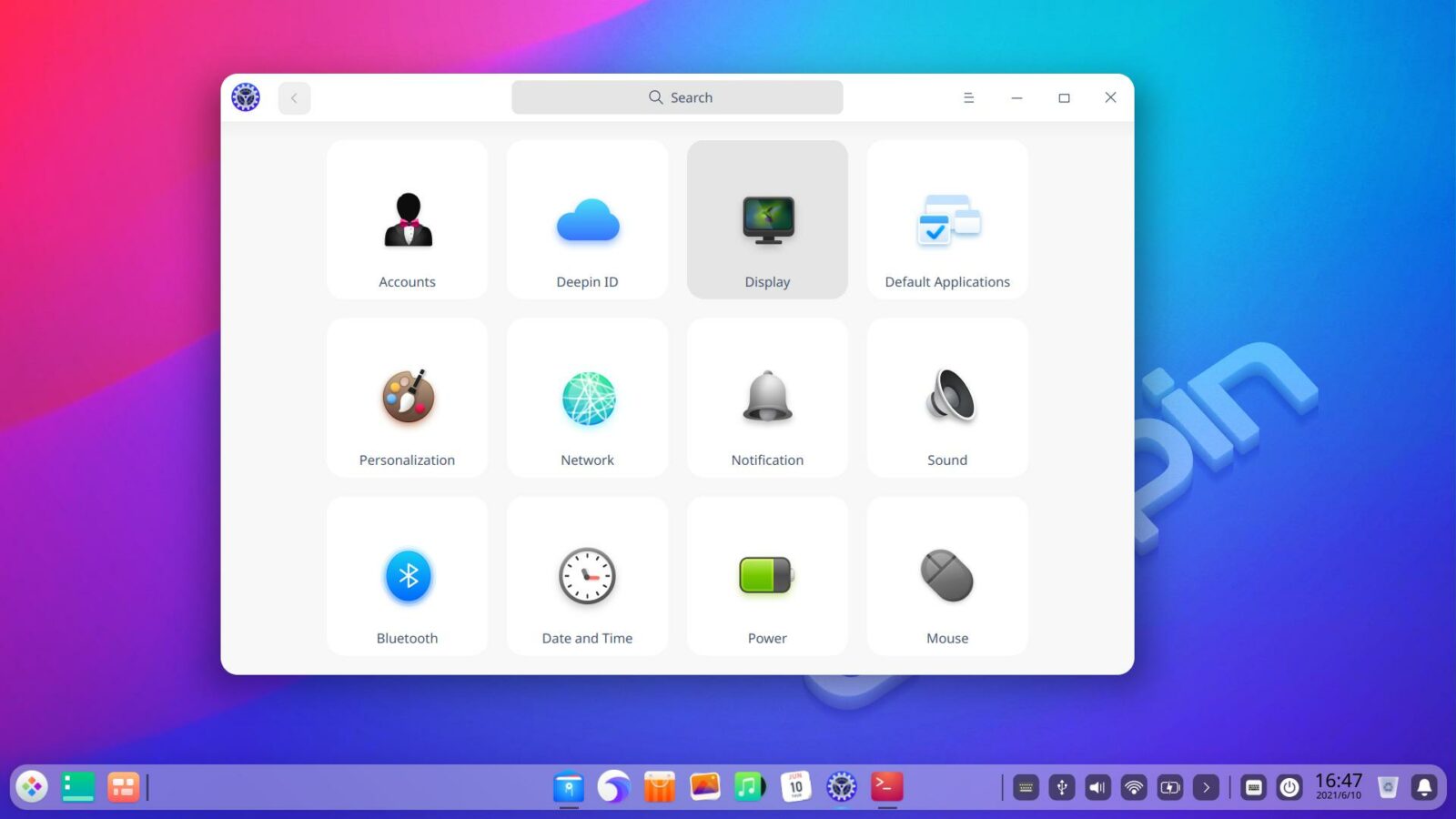Launch Terminal from the dock
Screen dimensions: 1456x819
pos(886,786)
